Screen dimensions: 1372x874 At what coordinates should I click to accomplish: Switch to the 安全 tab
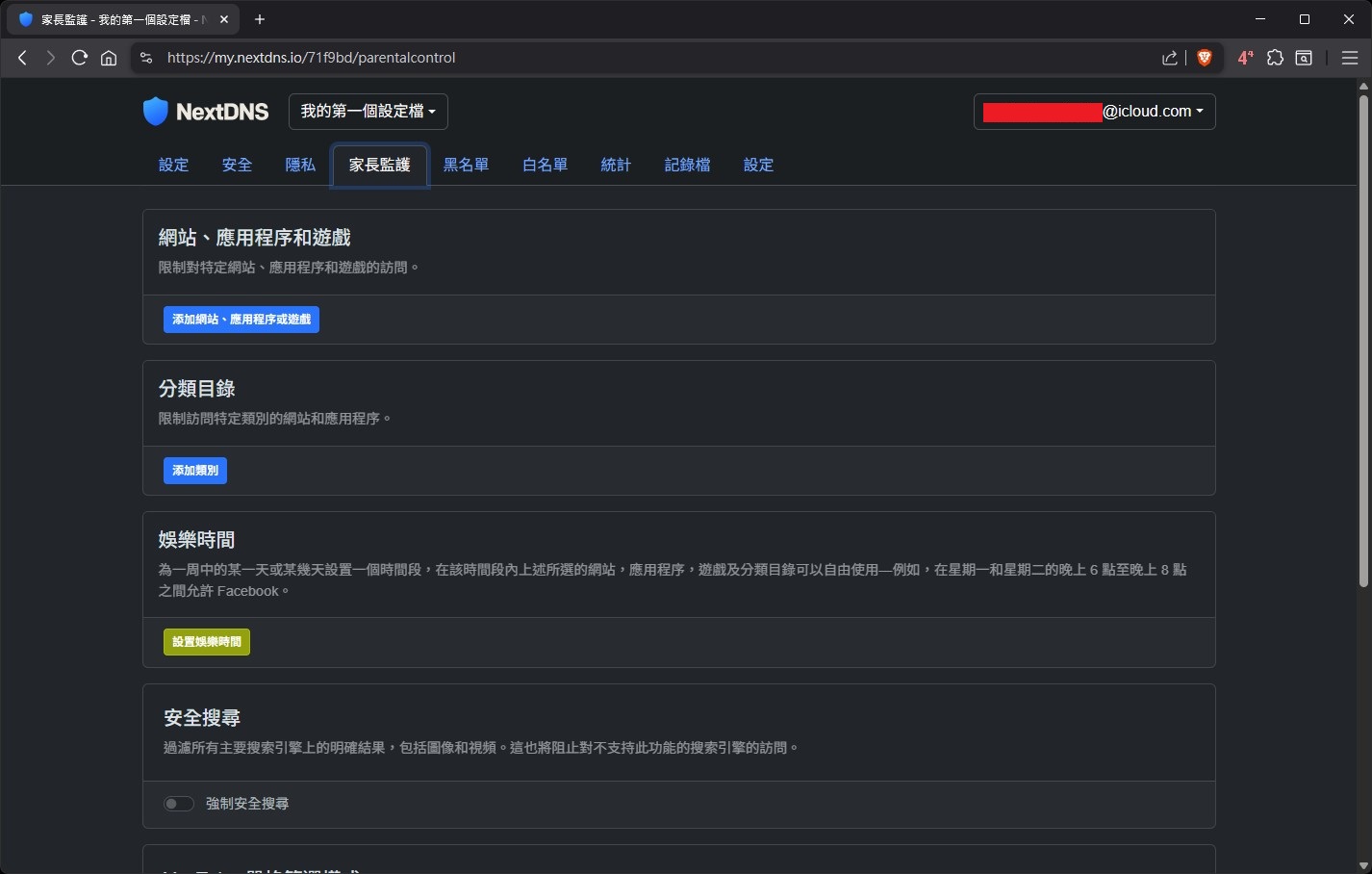coord(237,165)
